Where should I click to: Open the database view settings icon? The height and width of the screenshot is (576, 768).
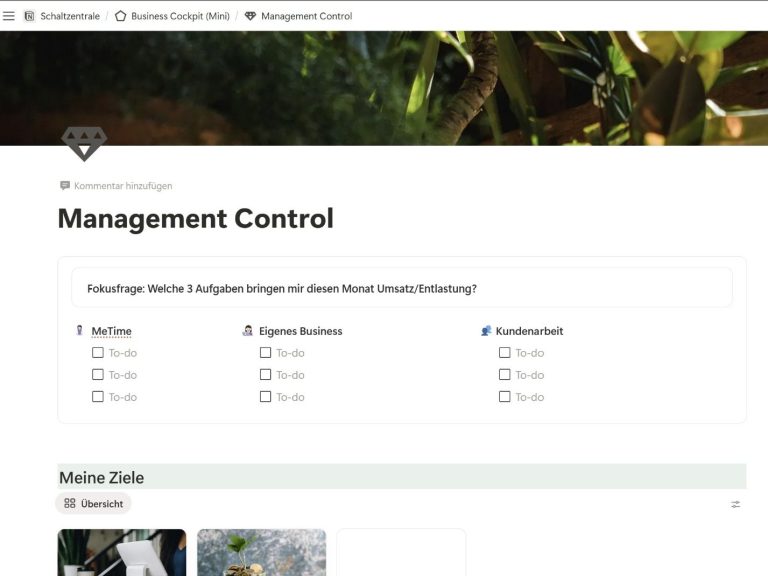(x=736, y=504)
